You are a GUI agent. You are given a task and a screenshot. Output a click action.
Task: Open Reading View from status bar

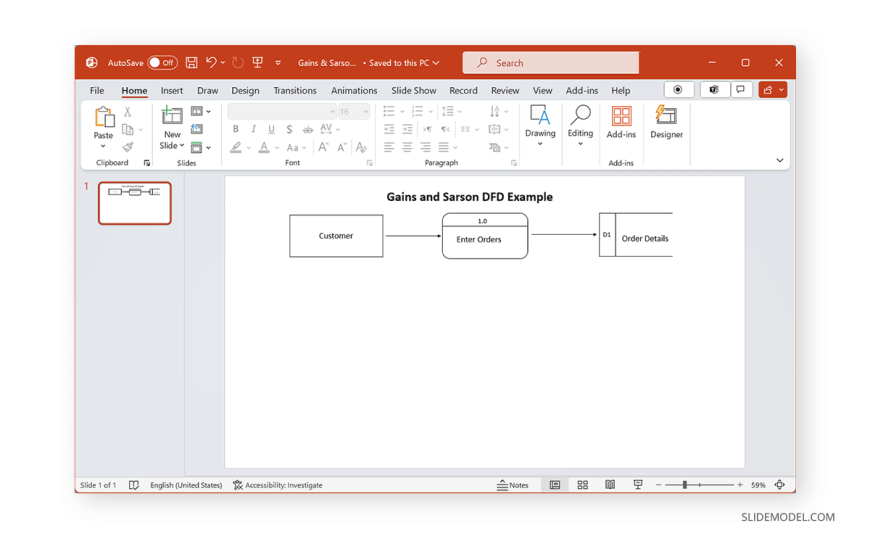610,485
